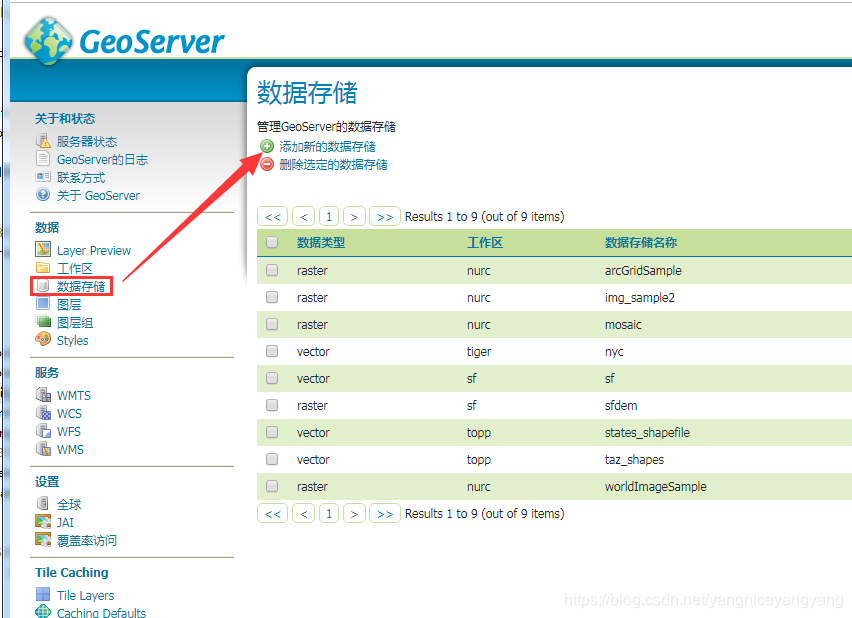Viewport: 852px width, 618px height.
Task: Open 图层 from the sidebar
Action: (68, 304)
